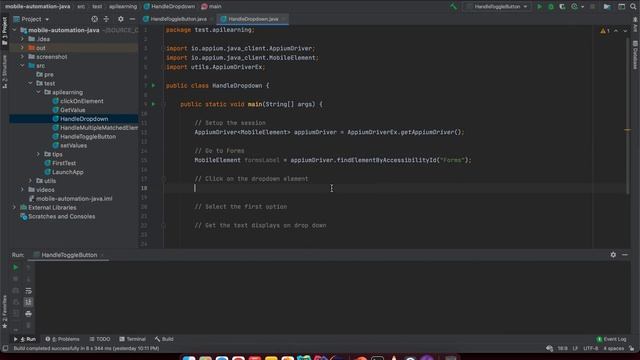
Task: Toggle scroll to end in Run console
Action: tap(28, 302)
